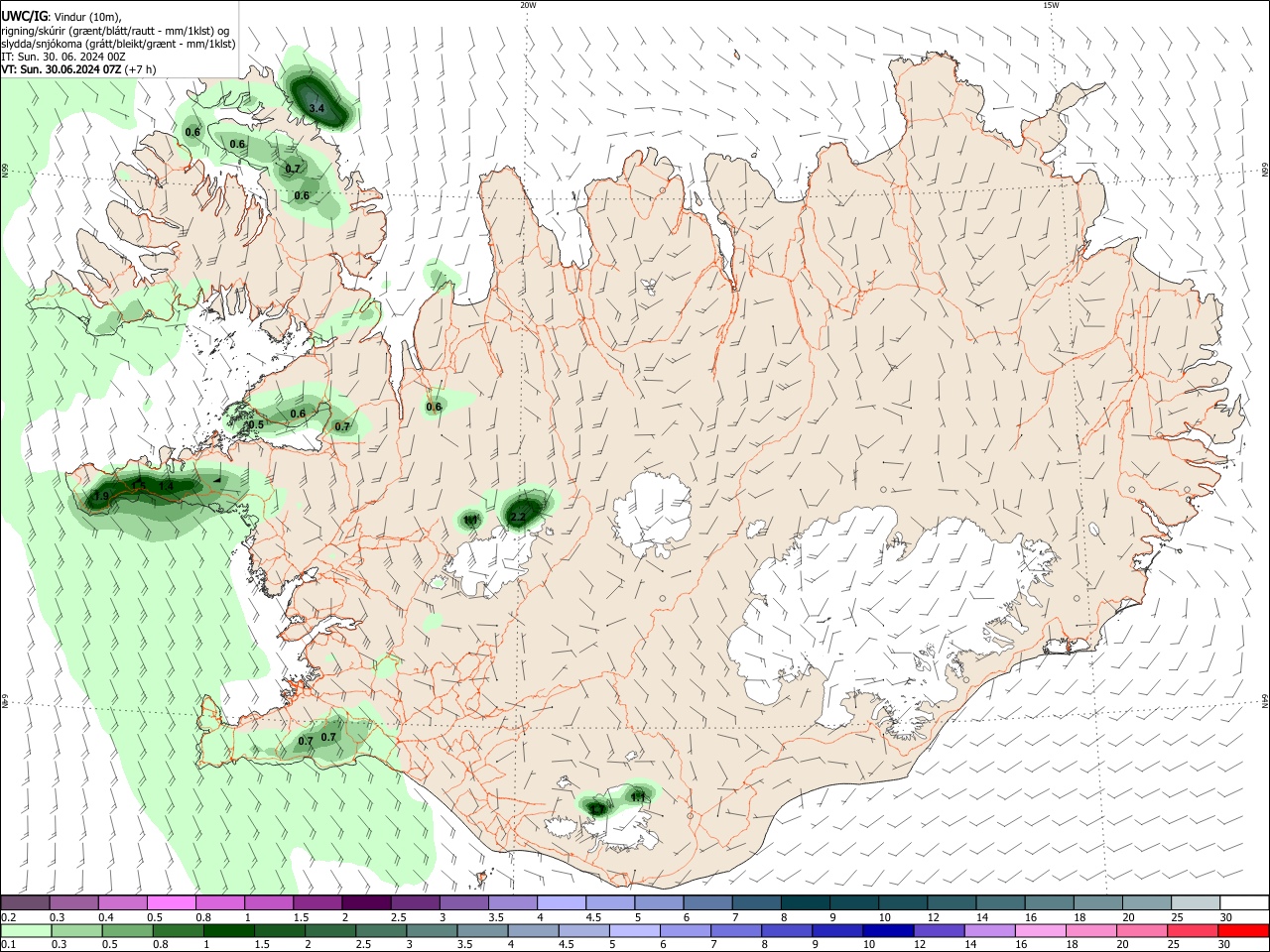Select upper-row dark teal swatch between 8 and 9

point(806,903)
